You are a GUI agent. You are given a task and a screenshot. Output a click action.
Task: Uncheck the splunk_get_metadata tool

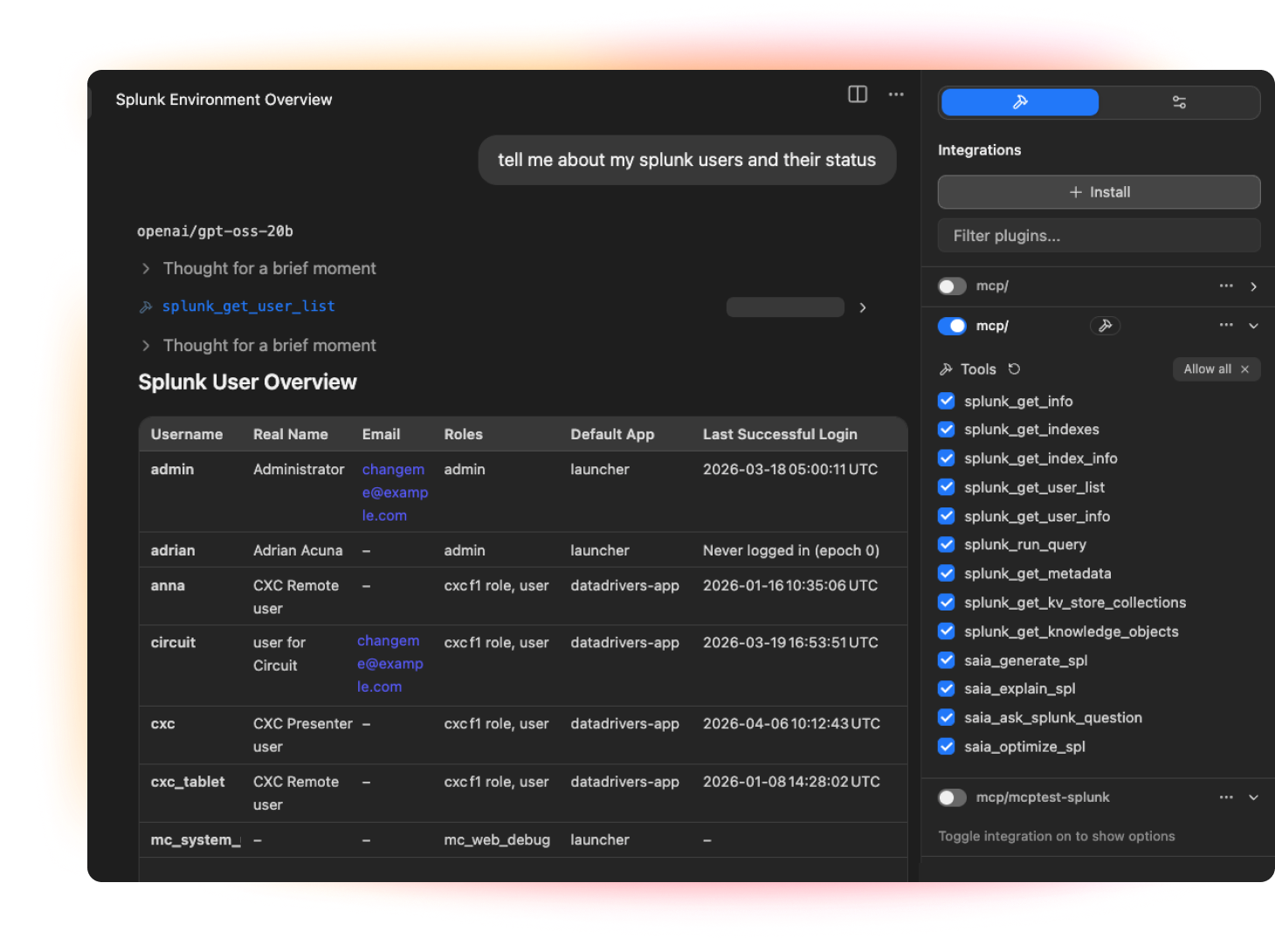click(946, 574)
